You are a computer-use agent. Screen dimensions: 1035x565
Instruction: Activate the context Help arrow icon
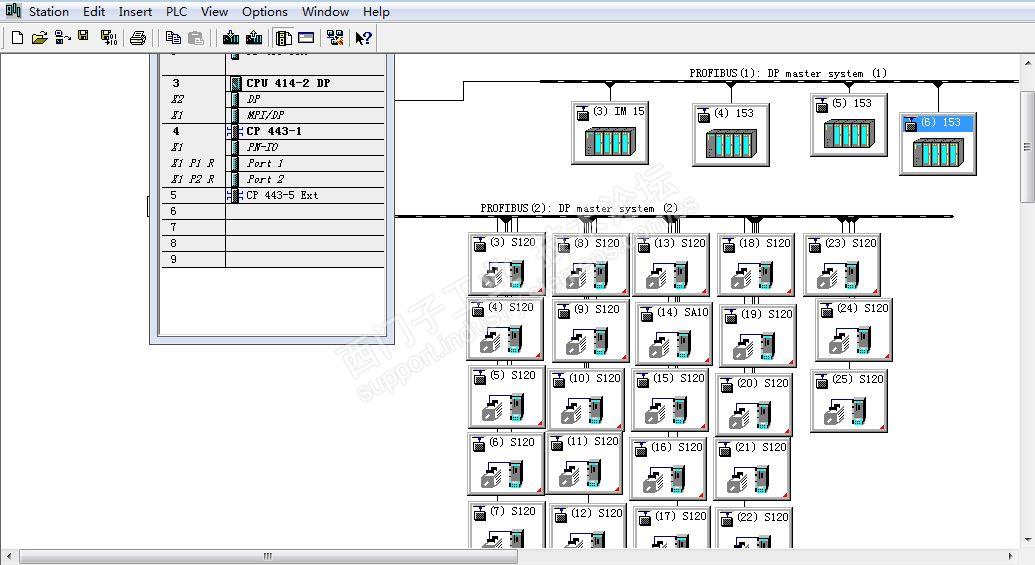(x=364, y=38)
